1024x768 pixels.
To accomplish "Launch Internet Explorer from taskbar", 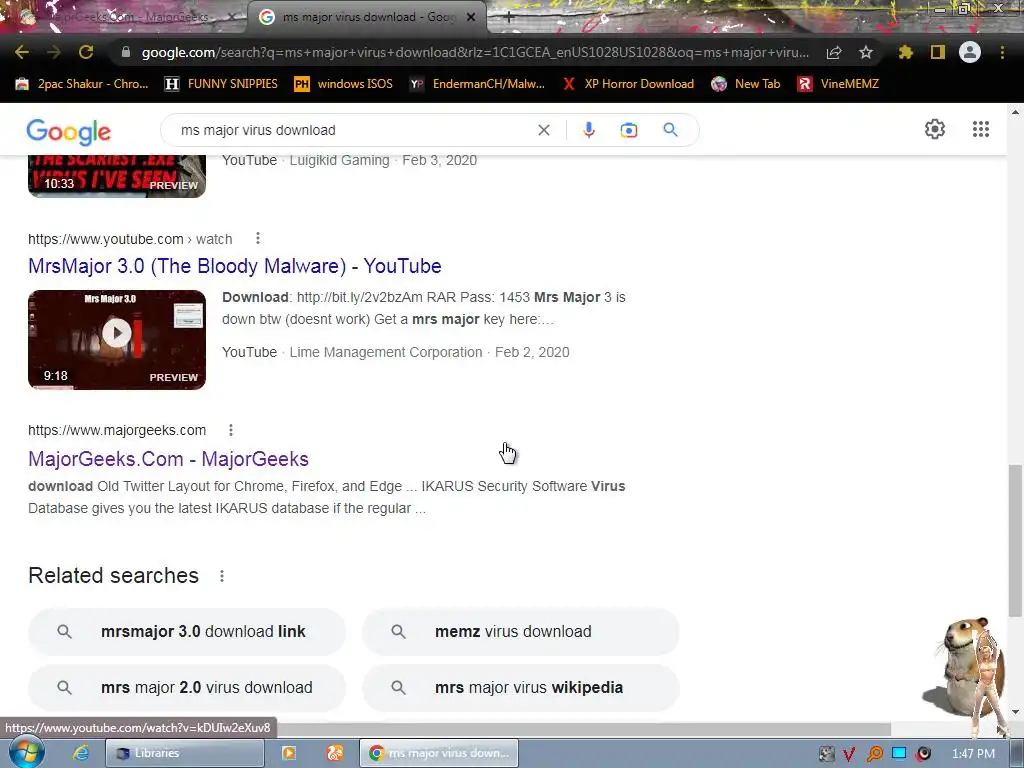I will (x=80, y=753).
